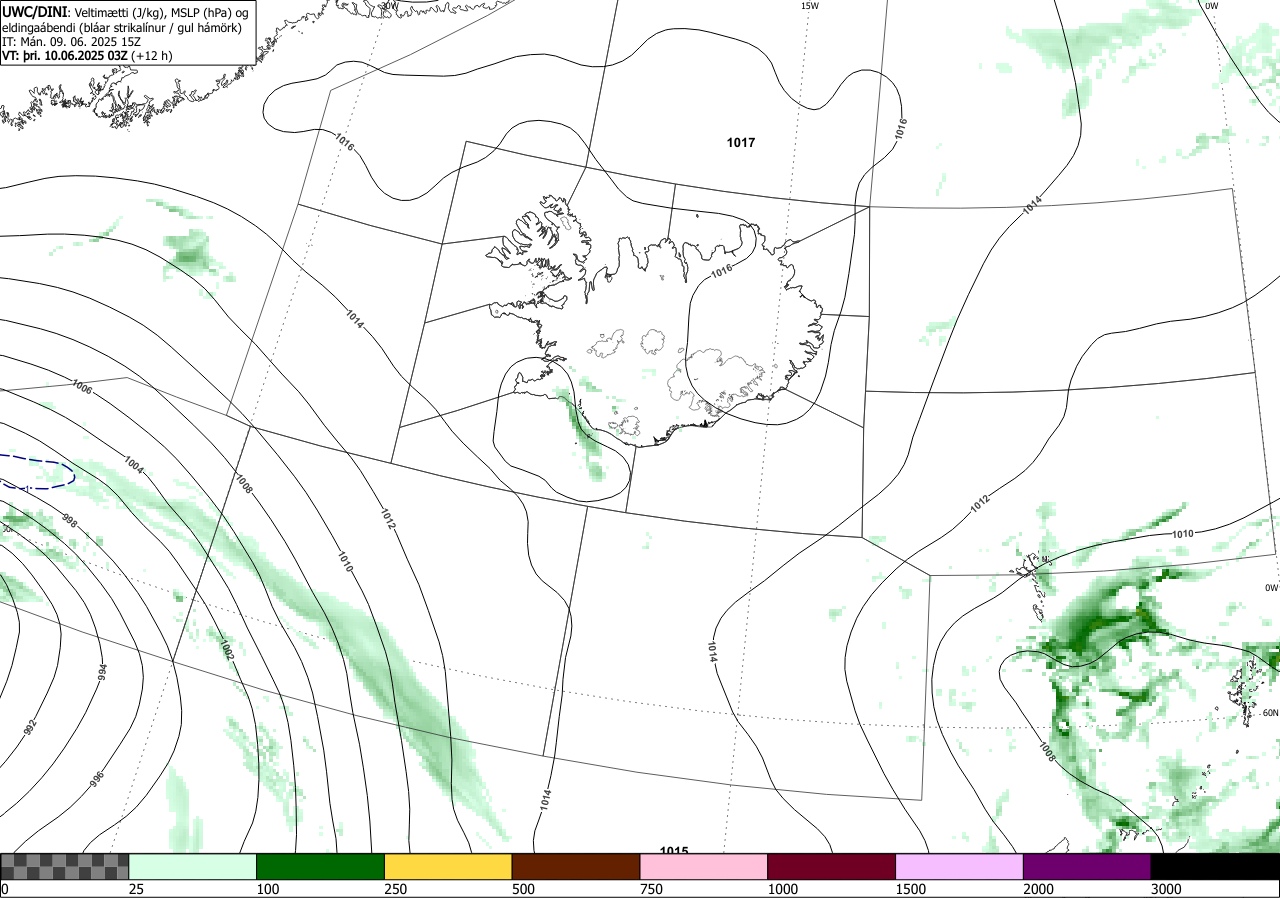This screenshot has height=898, width=1280.
Task: Select the yellow 250–500 legend swatch
Action: 448,866
